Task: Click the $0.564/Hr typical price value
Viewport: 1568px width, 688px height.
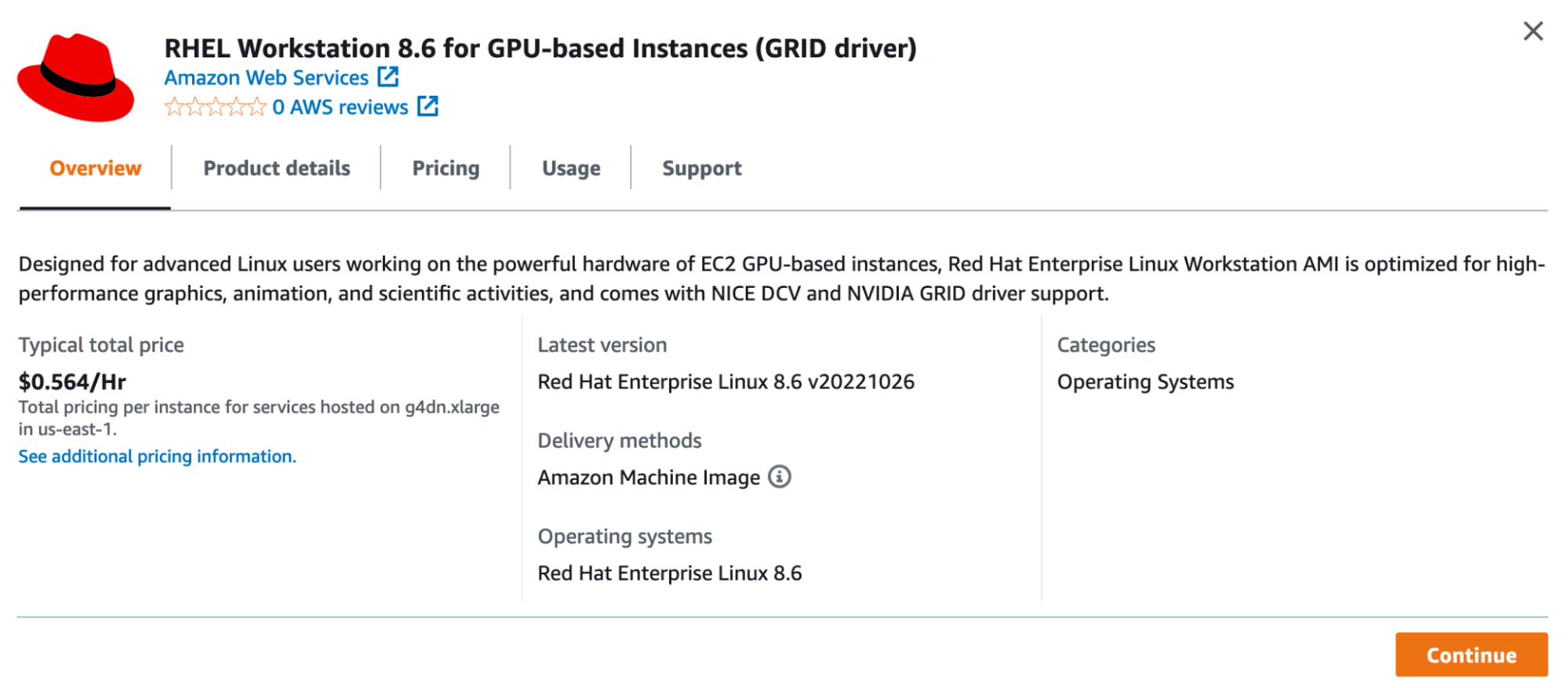Action: [72, 382]
